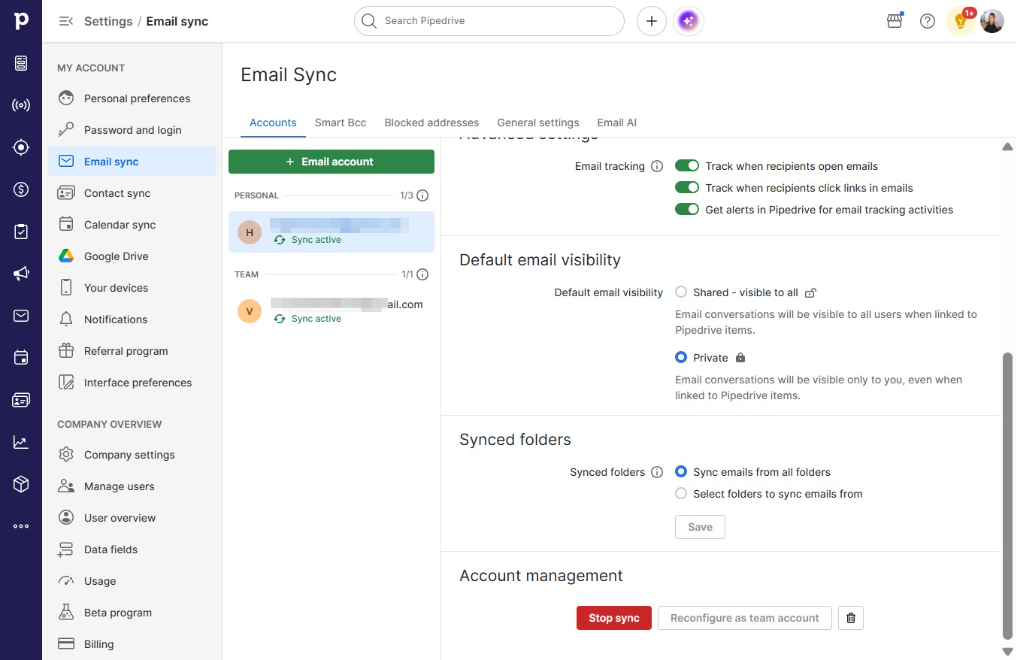
Task: Open the AI assistant sparkle icon
Action: (x=688, y=21)
